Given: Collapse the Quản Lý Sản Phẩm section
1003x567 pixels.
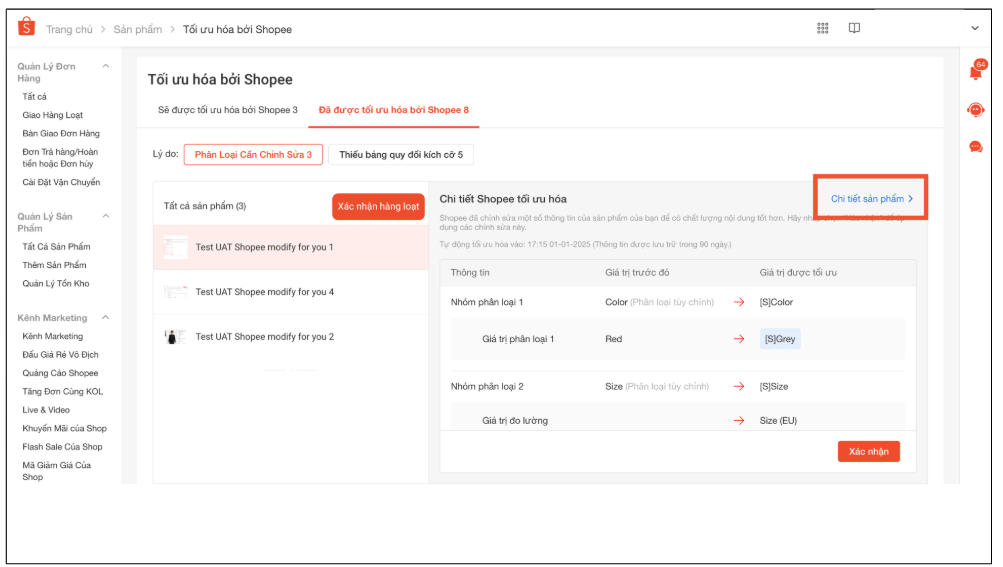Looking at the screenshot, I should click(x=106, y=216).
